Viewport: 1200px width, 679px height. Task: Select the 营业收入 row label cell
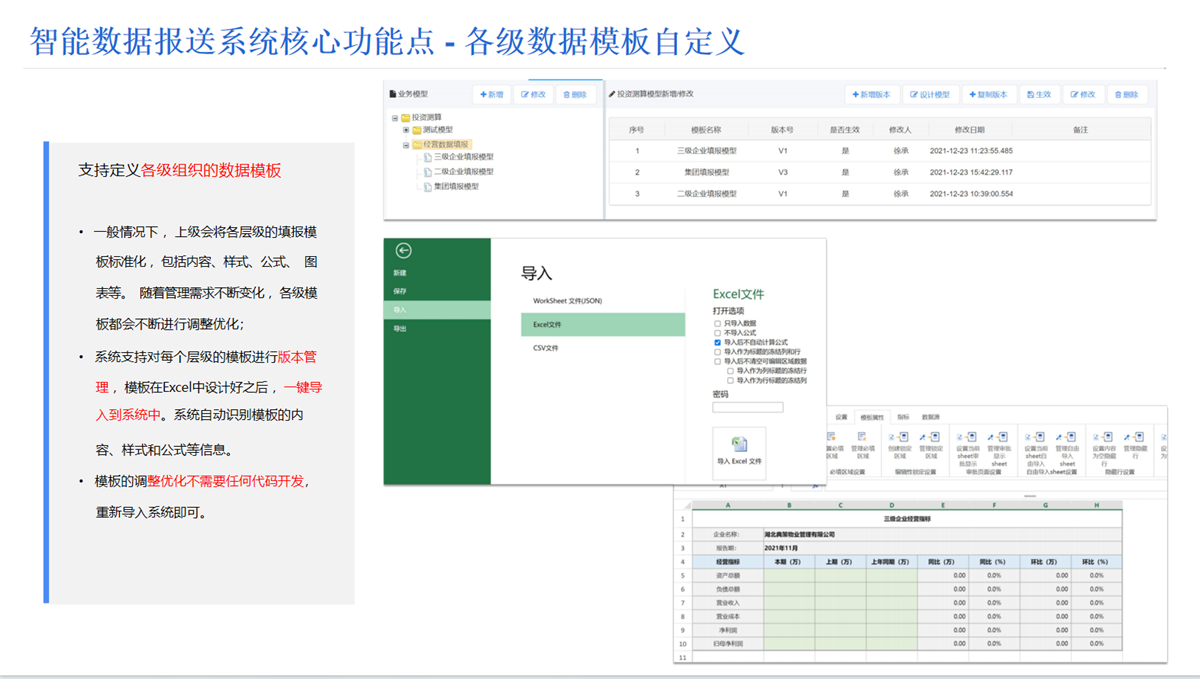(x=728, y=603)
